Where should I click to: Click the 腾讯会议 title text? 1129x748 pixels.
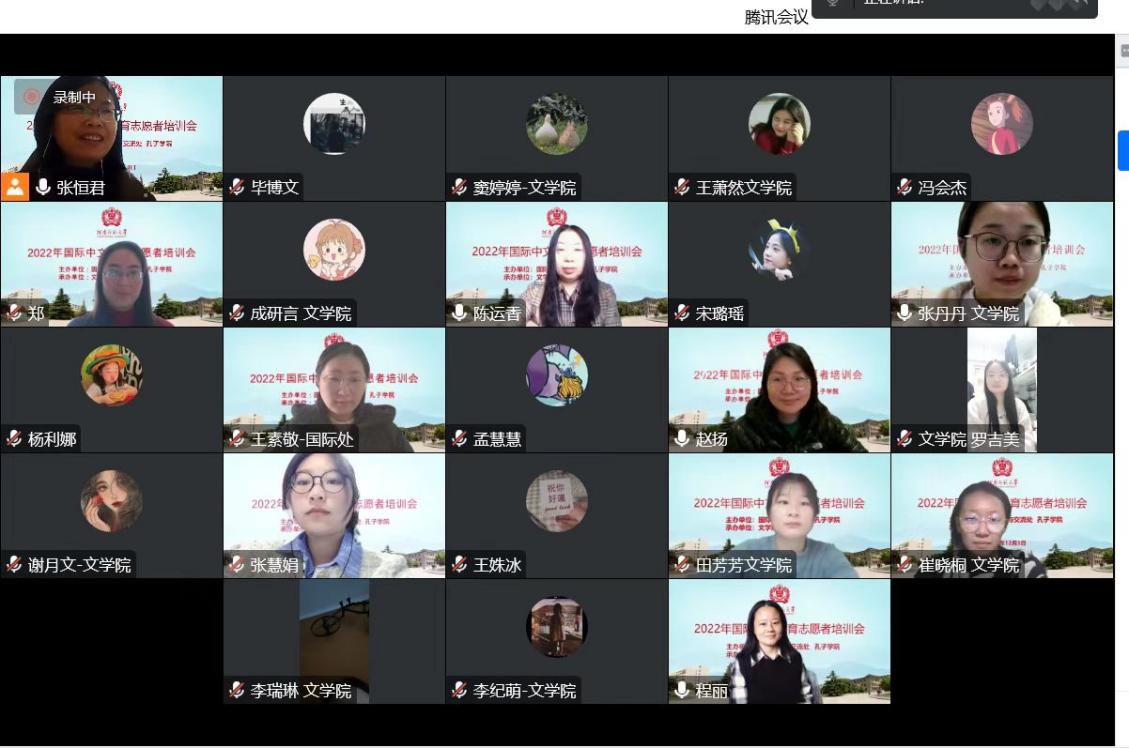point(776,17)
